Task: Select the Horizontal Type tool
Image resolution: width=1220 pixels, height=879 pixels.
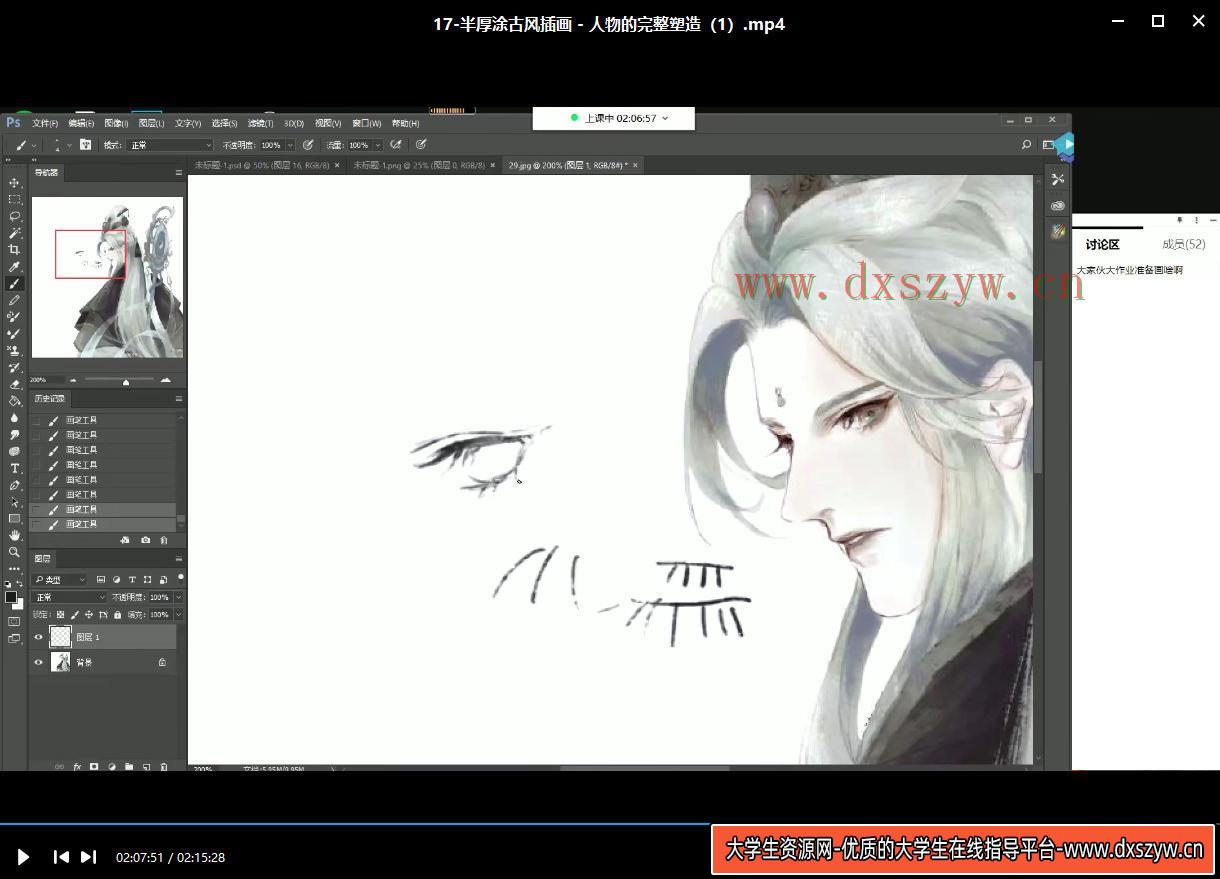Action: point(14,468)
